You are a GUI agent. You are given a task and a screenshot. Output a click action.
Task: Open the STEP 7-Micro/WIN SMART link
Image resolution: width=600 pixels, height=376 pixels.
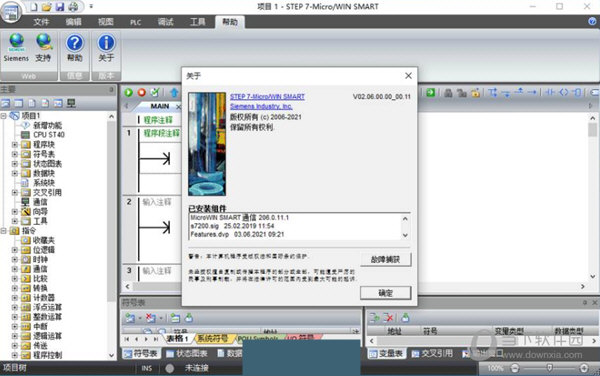tap(267, 97)
